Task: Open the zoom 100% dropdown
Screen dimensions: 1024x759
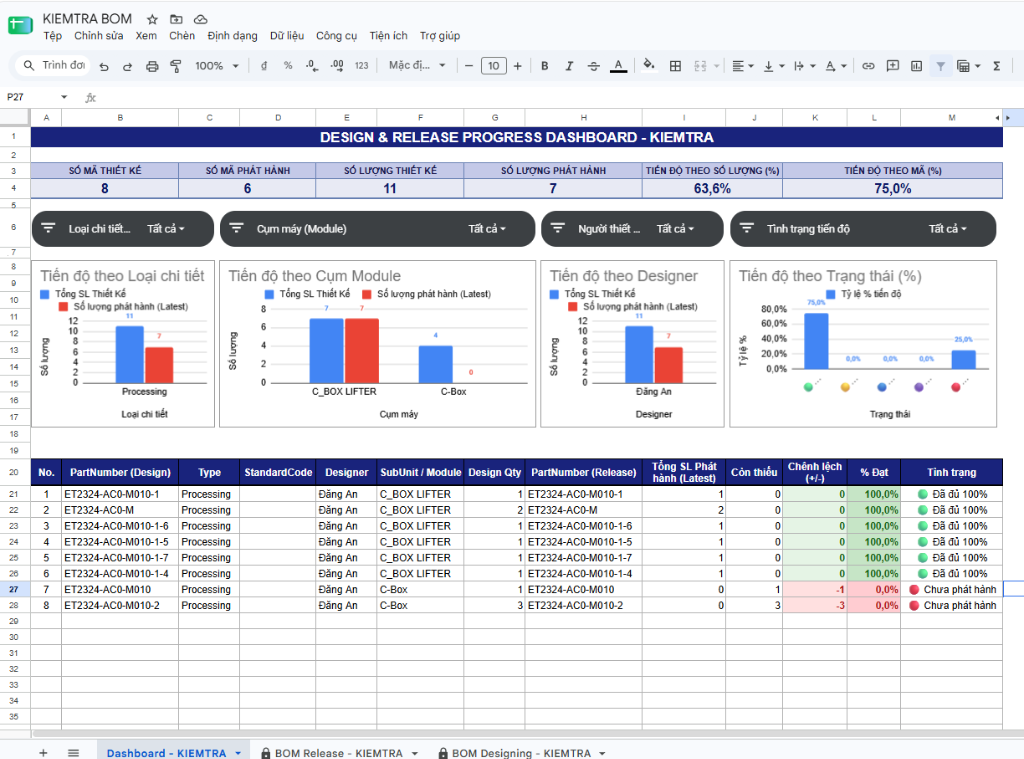Action: (217, 66)
